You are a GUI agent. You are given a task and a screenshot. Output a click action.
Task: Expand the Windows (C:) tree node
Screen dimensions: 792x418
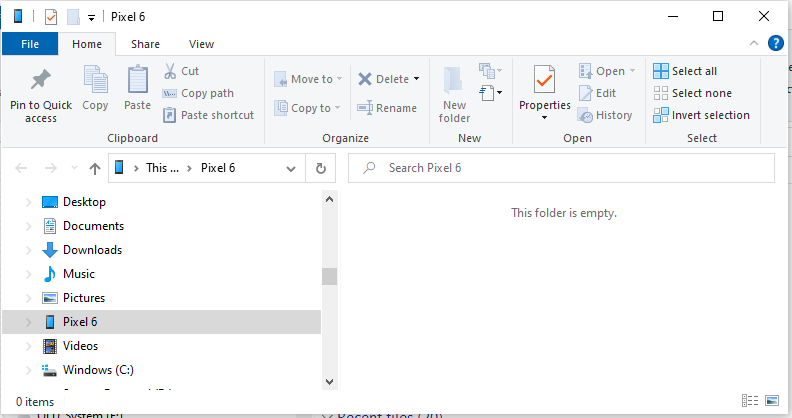click(x=28, y=370)
